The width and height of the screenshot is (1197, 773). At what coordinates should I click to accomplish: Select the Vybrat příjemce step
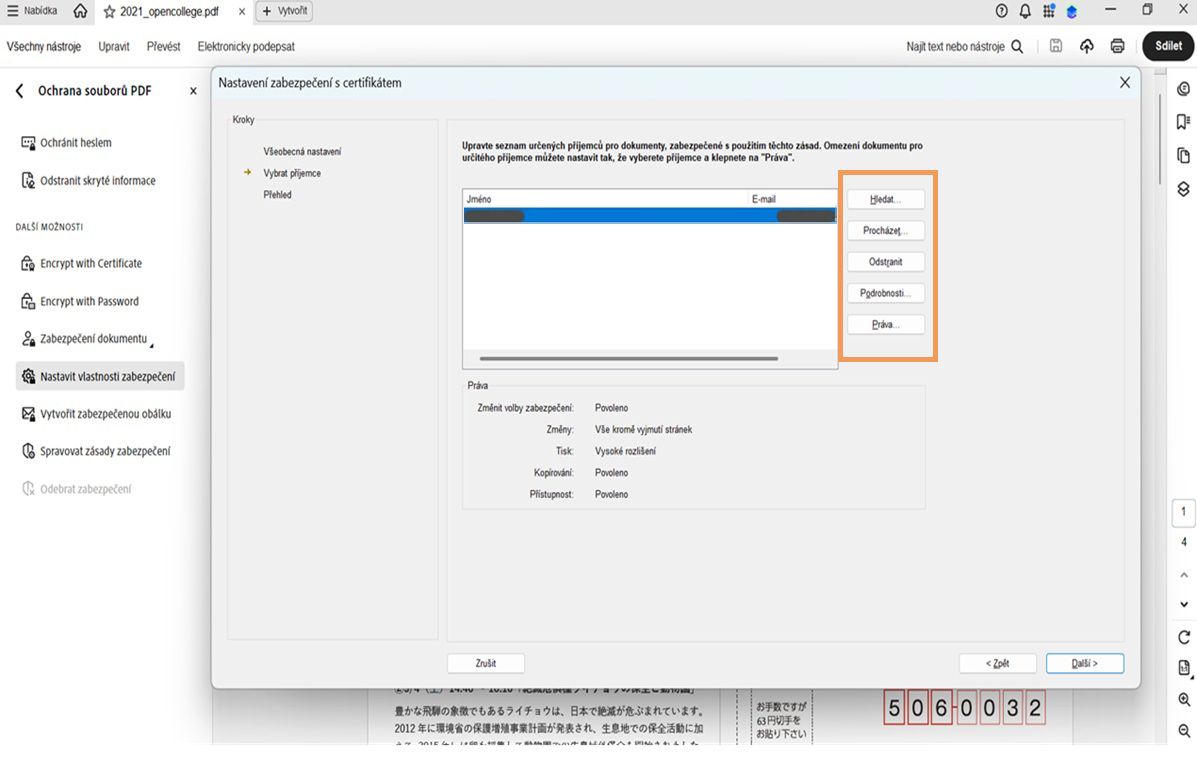[x=292, y=173]
